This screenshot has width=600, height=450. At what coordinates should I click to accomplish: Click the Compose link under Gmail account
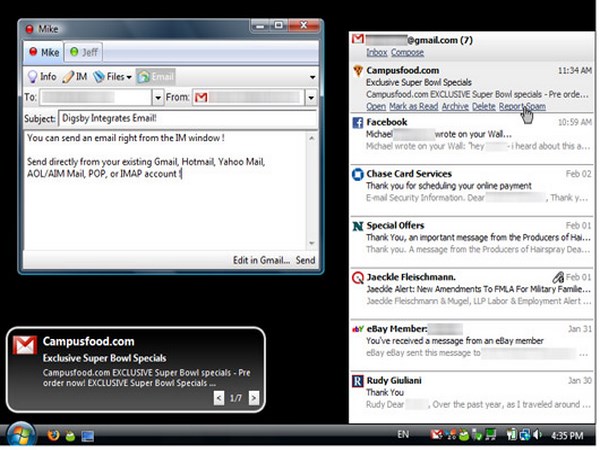pos(407,52)
